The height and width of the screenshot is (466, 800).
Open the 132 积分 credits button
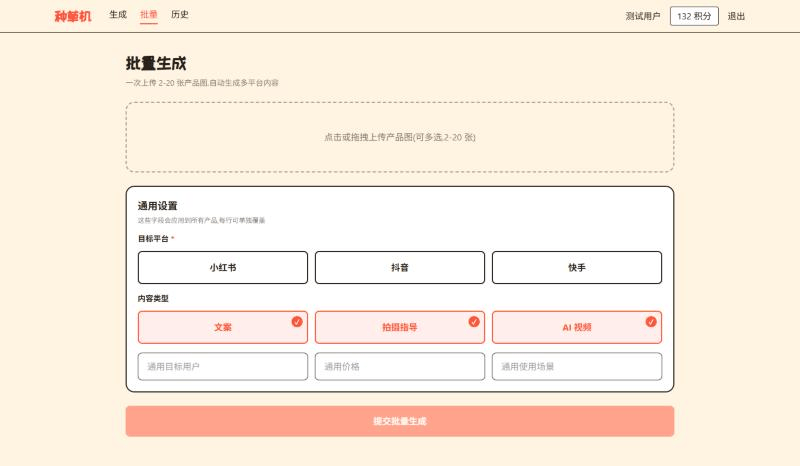694,16
